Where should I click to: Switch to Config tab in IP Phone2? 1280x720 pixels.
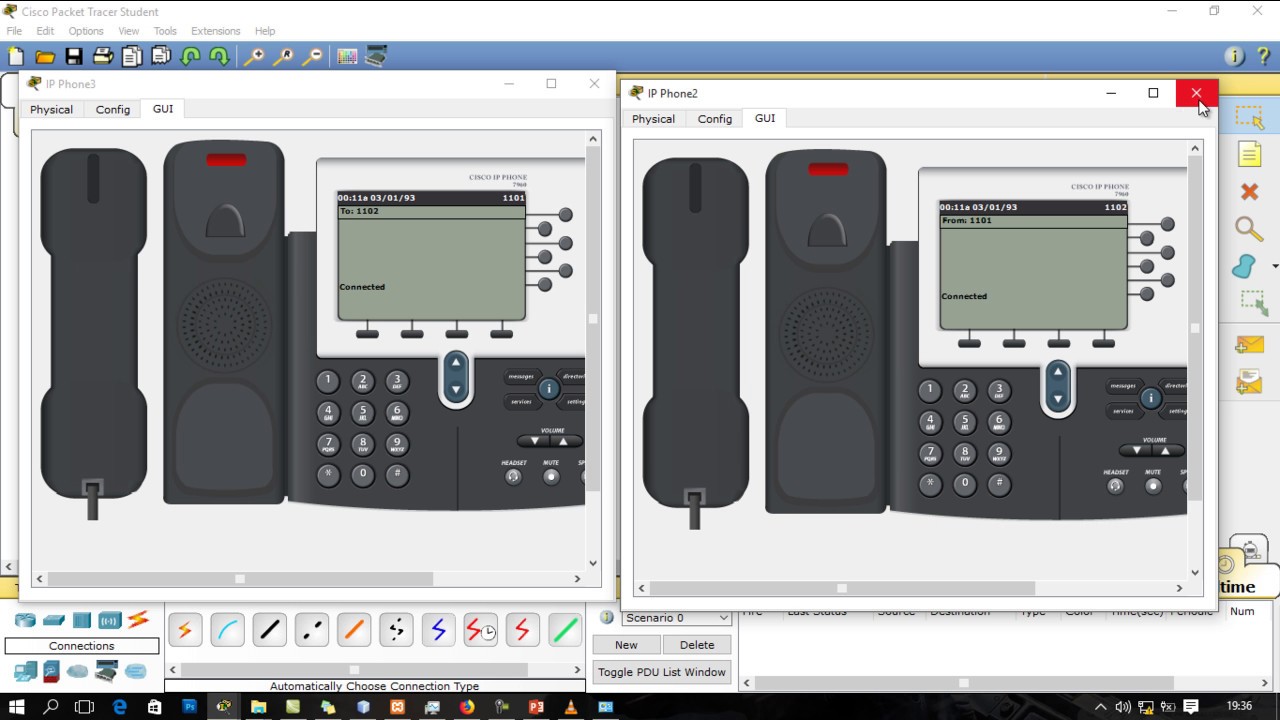pyautogui.click(x=715, y=119)
